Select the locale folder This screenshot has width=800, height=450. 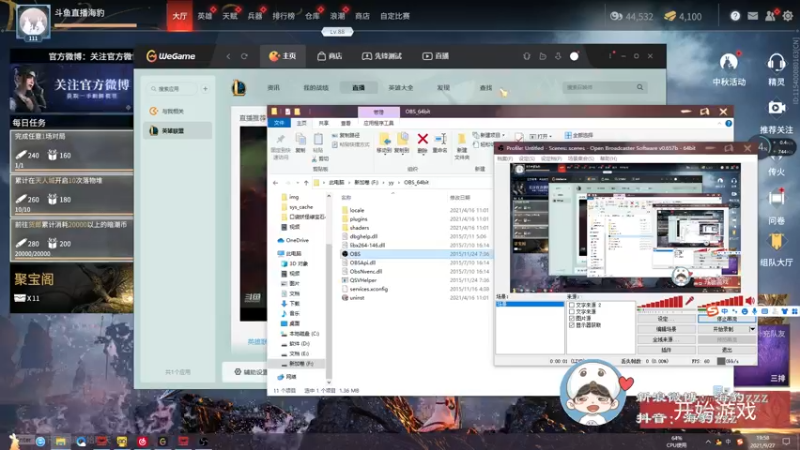(357, 210)
